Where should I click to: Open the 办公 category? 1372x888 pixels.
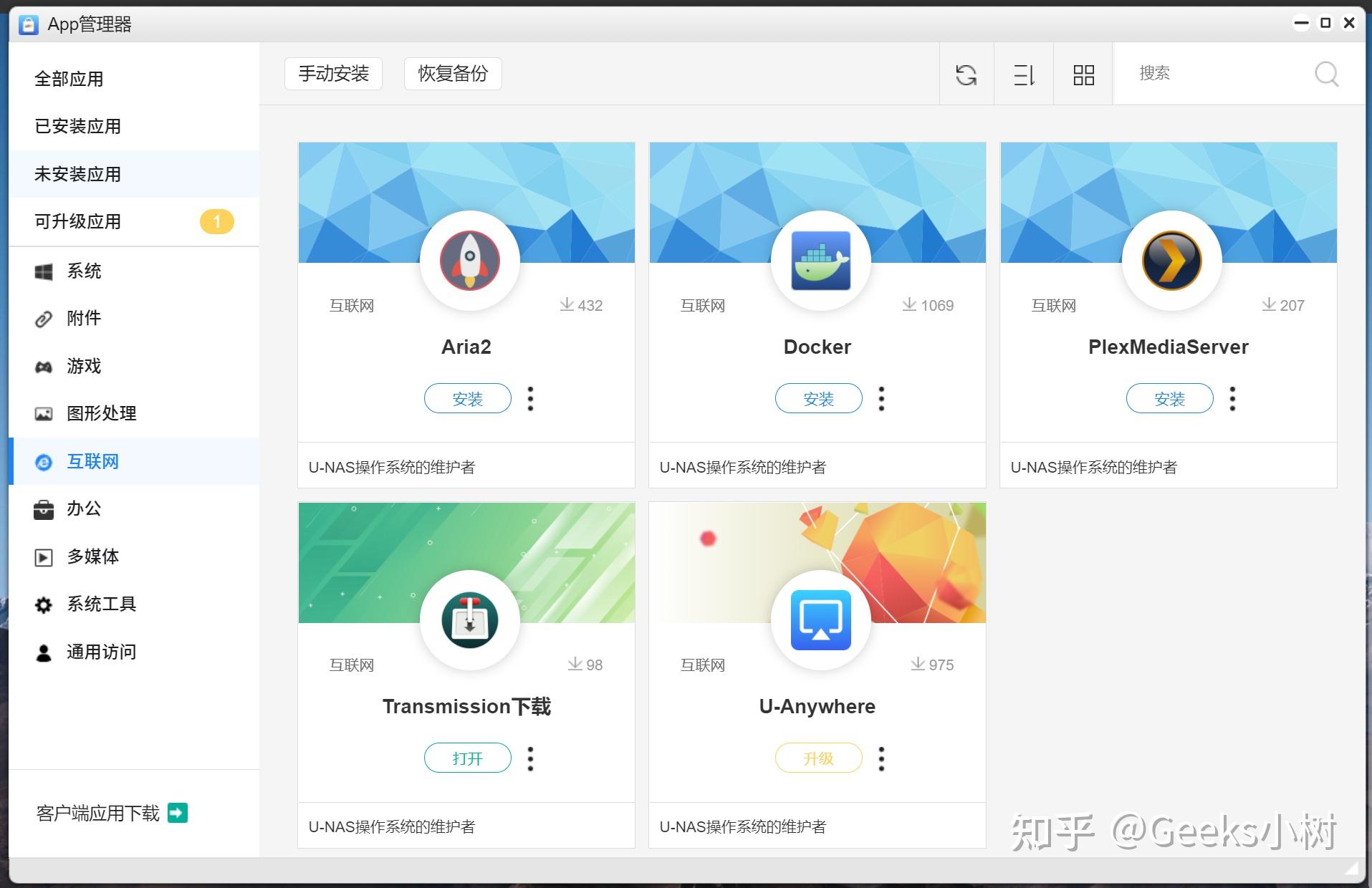[x=134, y=508]
